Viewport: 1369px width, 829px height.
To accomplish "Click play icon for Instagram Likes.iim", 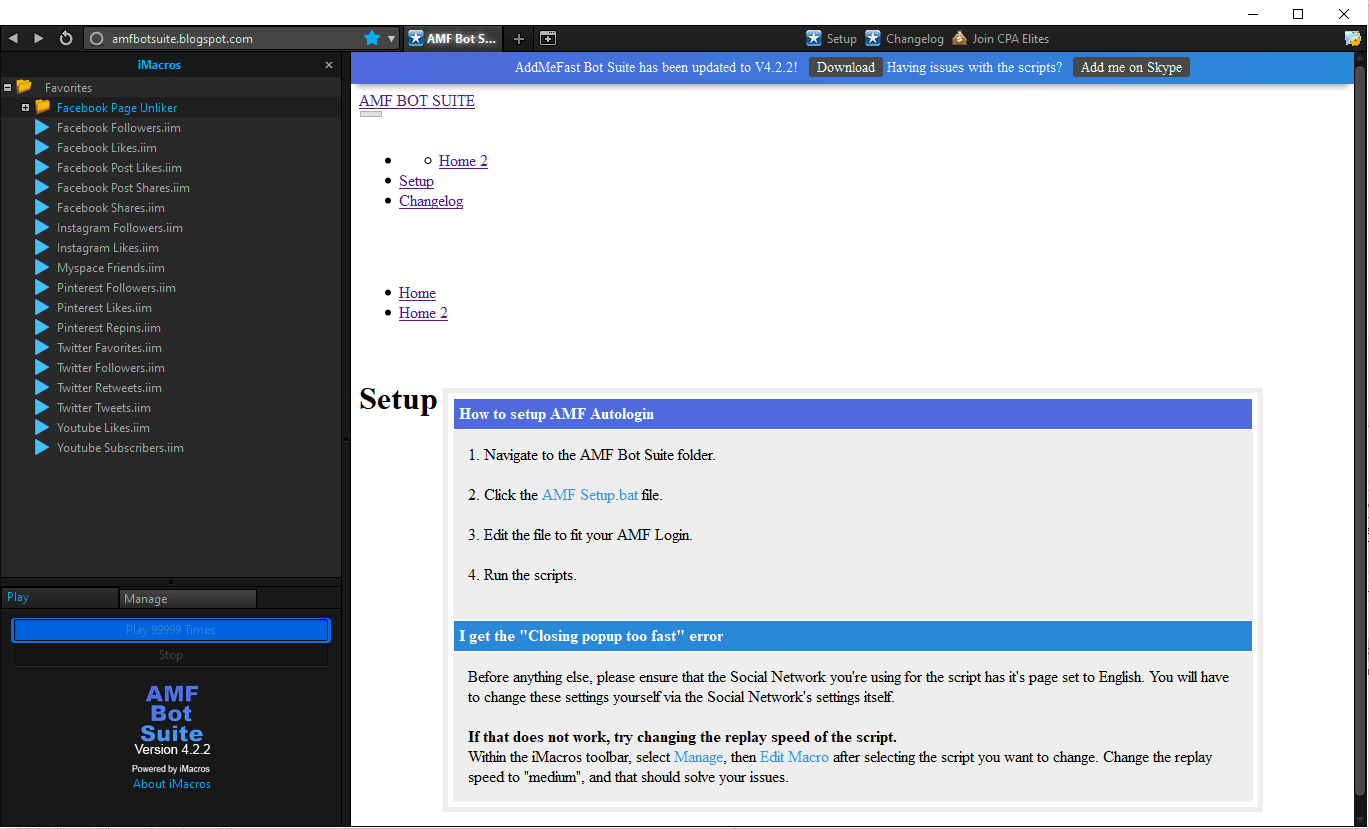I will [42, 247].
